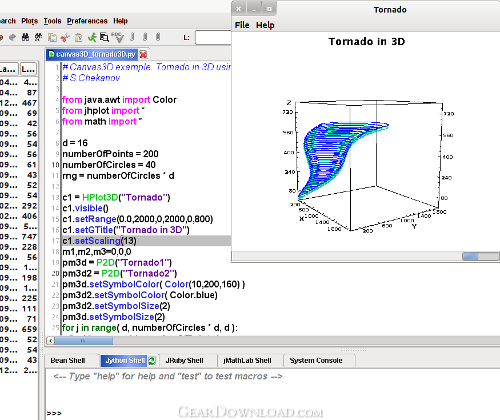Click the binoculars Find icon
Image resolution: width=500 pixels, height=420 pixels.
[25, 37]
